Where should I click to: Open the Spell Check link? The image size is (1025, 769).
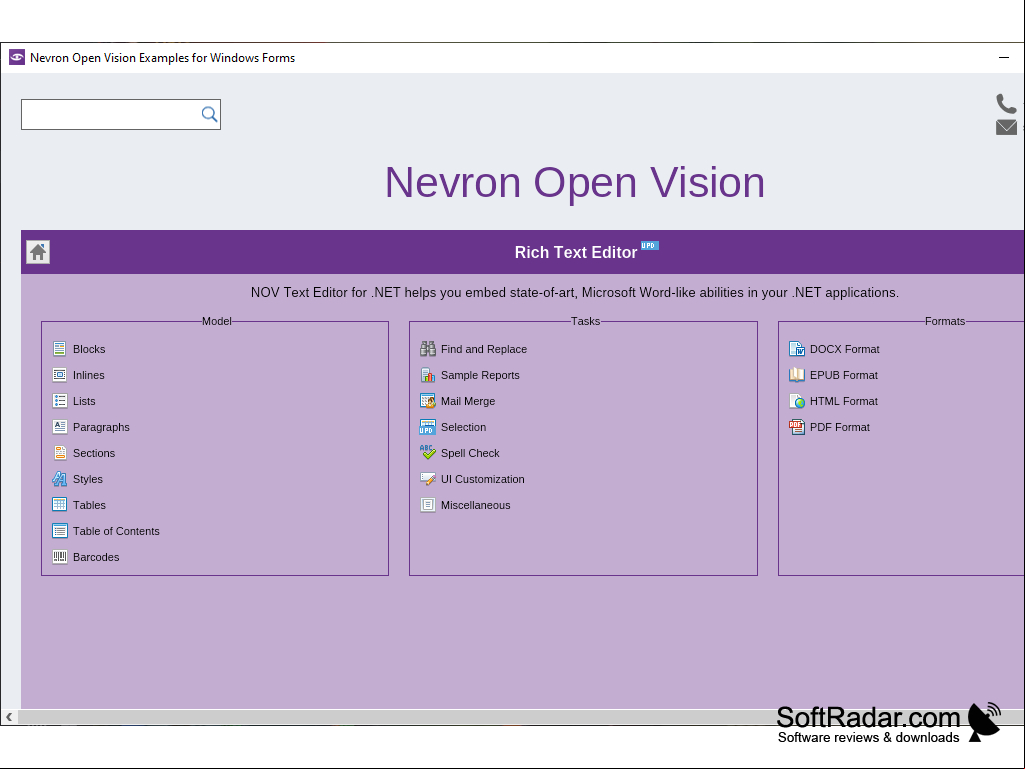tap(470, 453)
